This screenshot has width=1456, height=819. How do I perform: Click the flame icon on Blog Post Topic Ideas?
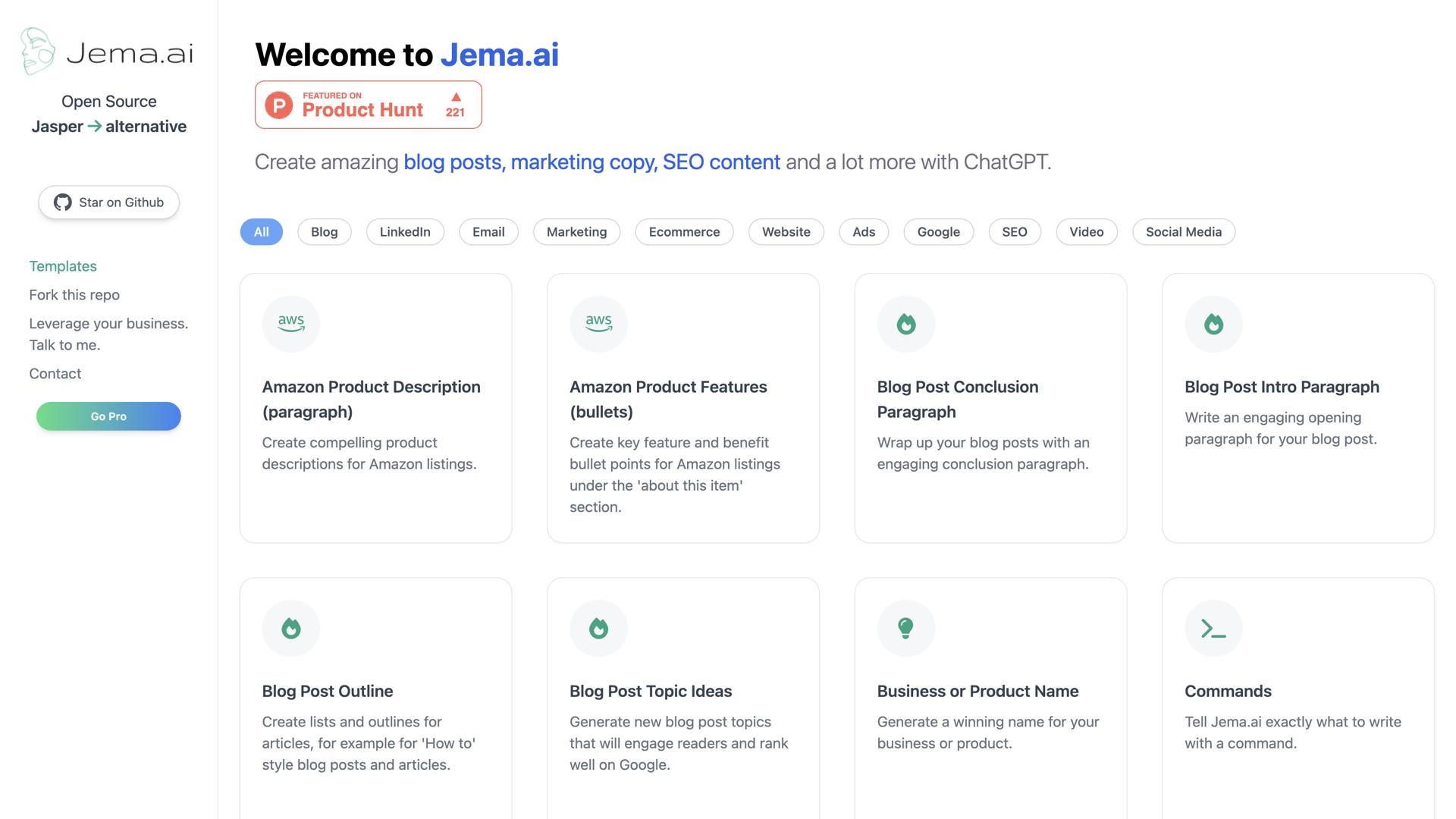coord(598,628)
